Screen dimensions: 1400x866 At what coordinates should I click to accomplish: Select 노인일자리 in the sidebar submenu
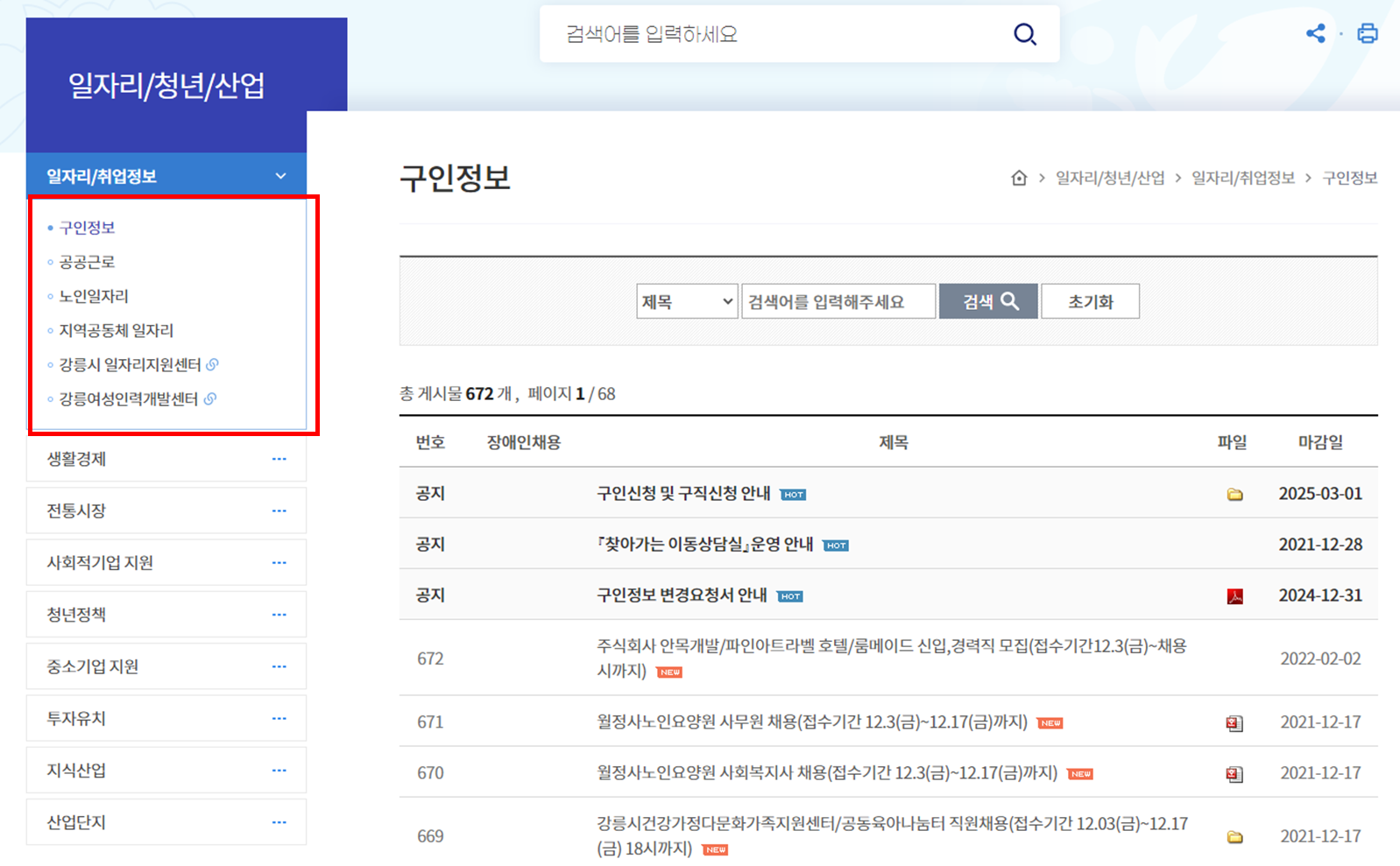click(94, 296)
